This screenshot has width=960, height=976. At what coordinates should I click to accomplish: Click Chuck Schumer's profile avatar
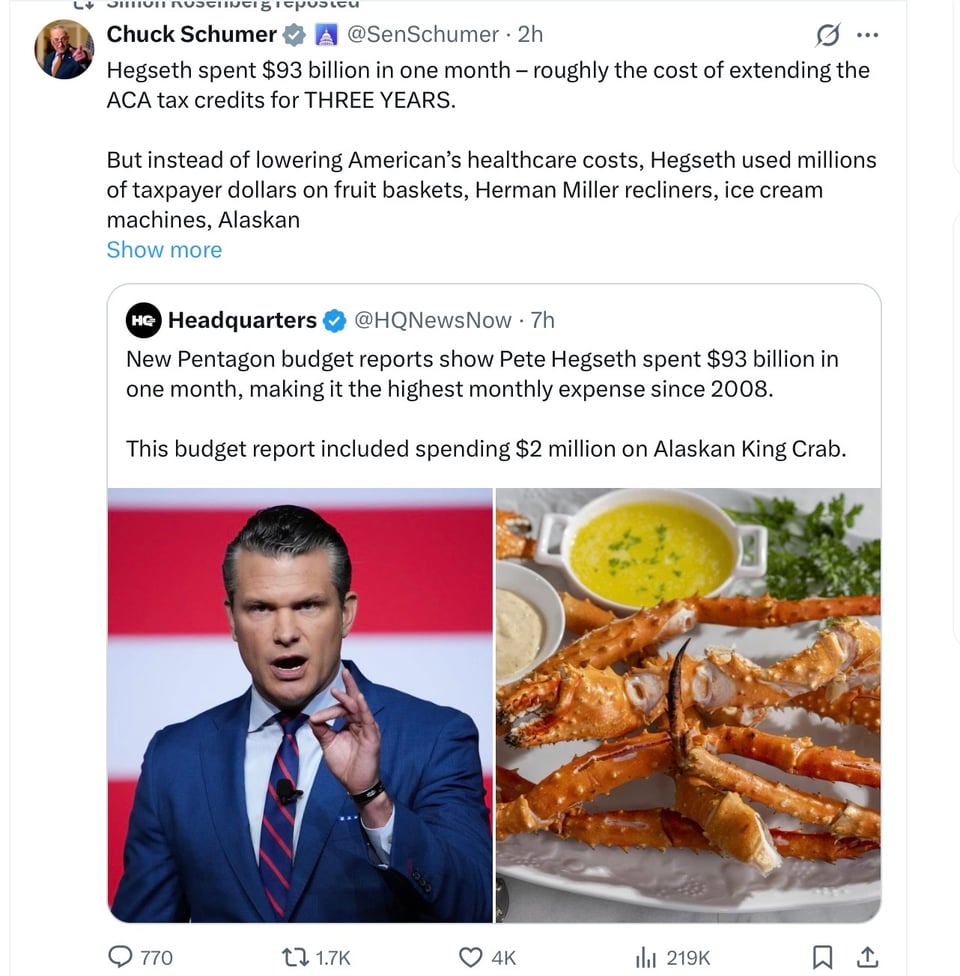click(x=63, y=48)
